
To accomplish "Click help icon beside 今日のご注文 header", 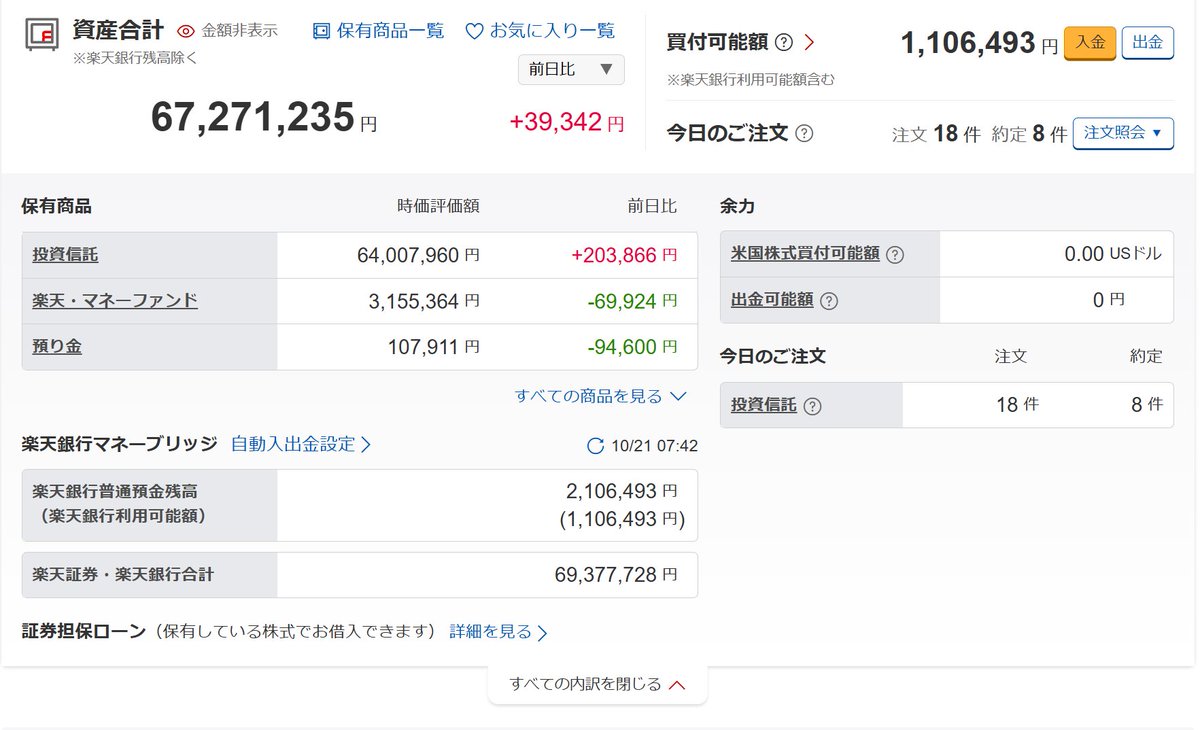I will [804, 133].
